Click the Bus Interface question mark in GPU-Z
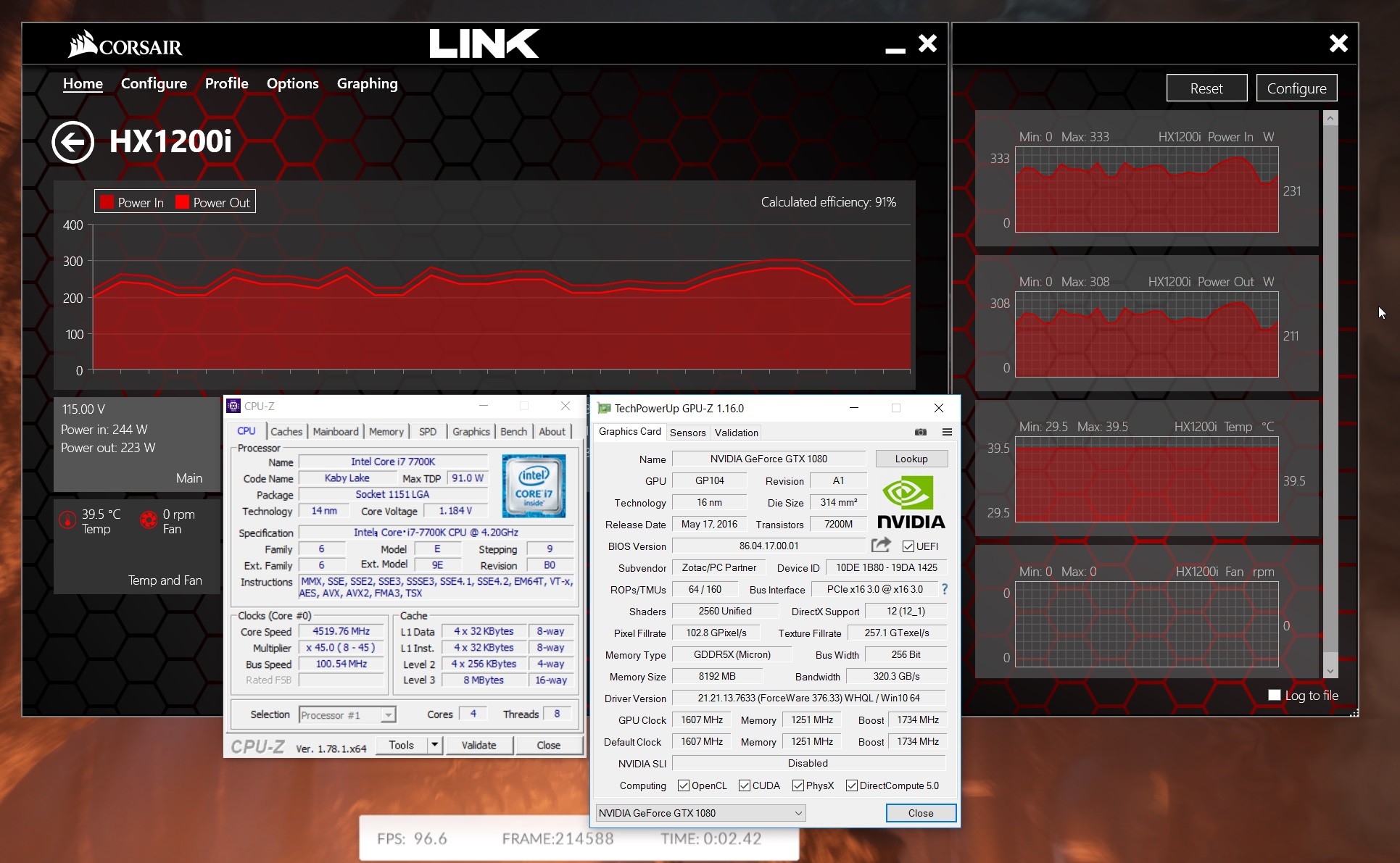 pyautogui.click(x=945, y=589)
